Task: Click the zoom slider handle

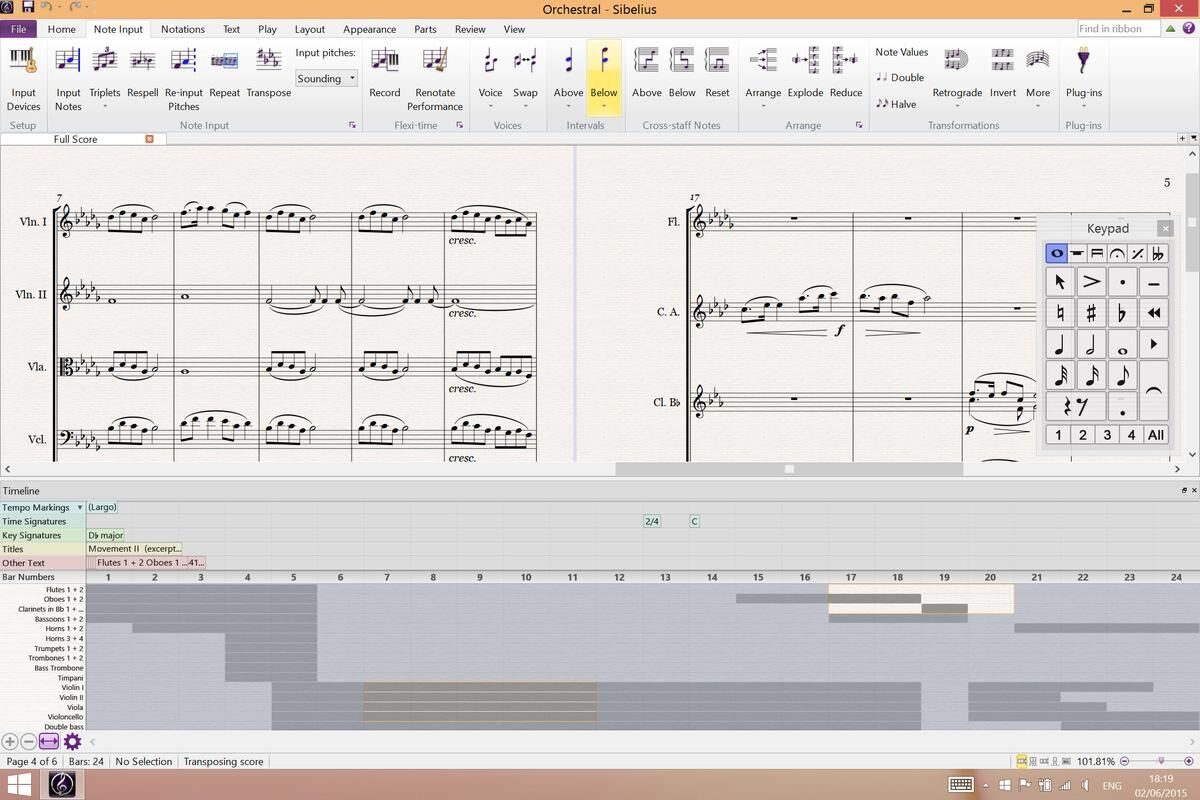Action: coord(1160,762)
